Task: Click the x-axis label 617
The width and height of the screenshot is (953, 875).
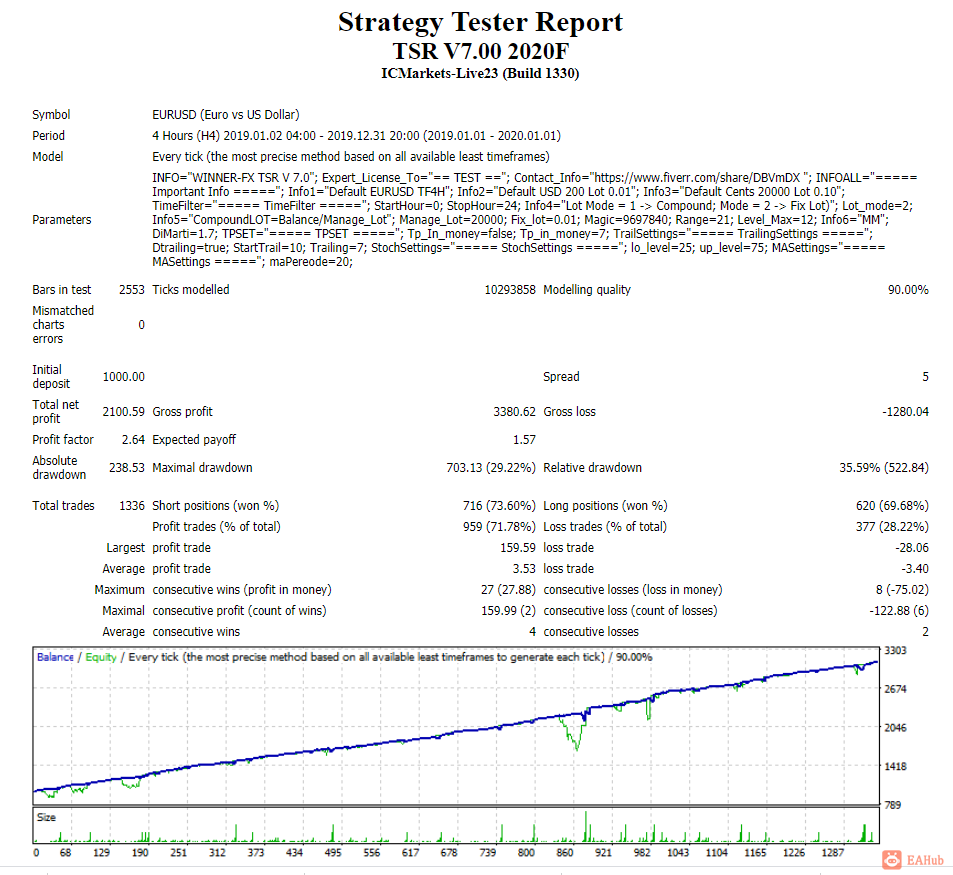Action: coord(410,853)
